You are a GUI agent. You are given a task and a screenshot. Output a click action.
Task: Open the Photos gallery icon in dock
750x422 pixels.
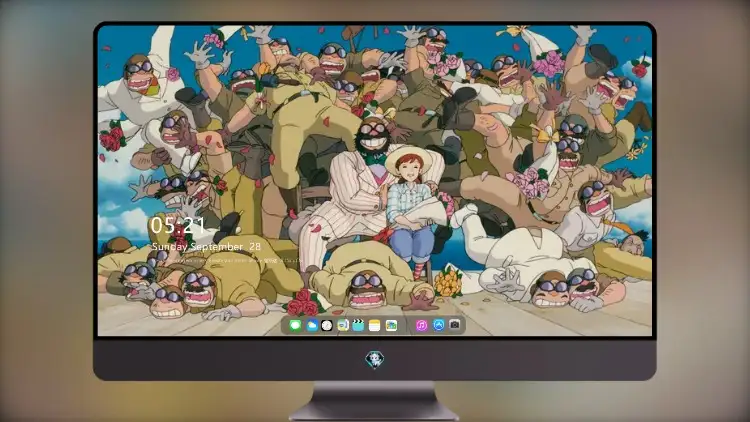coord(391,325)
